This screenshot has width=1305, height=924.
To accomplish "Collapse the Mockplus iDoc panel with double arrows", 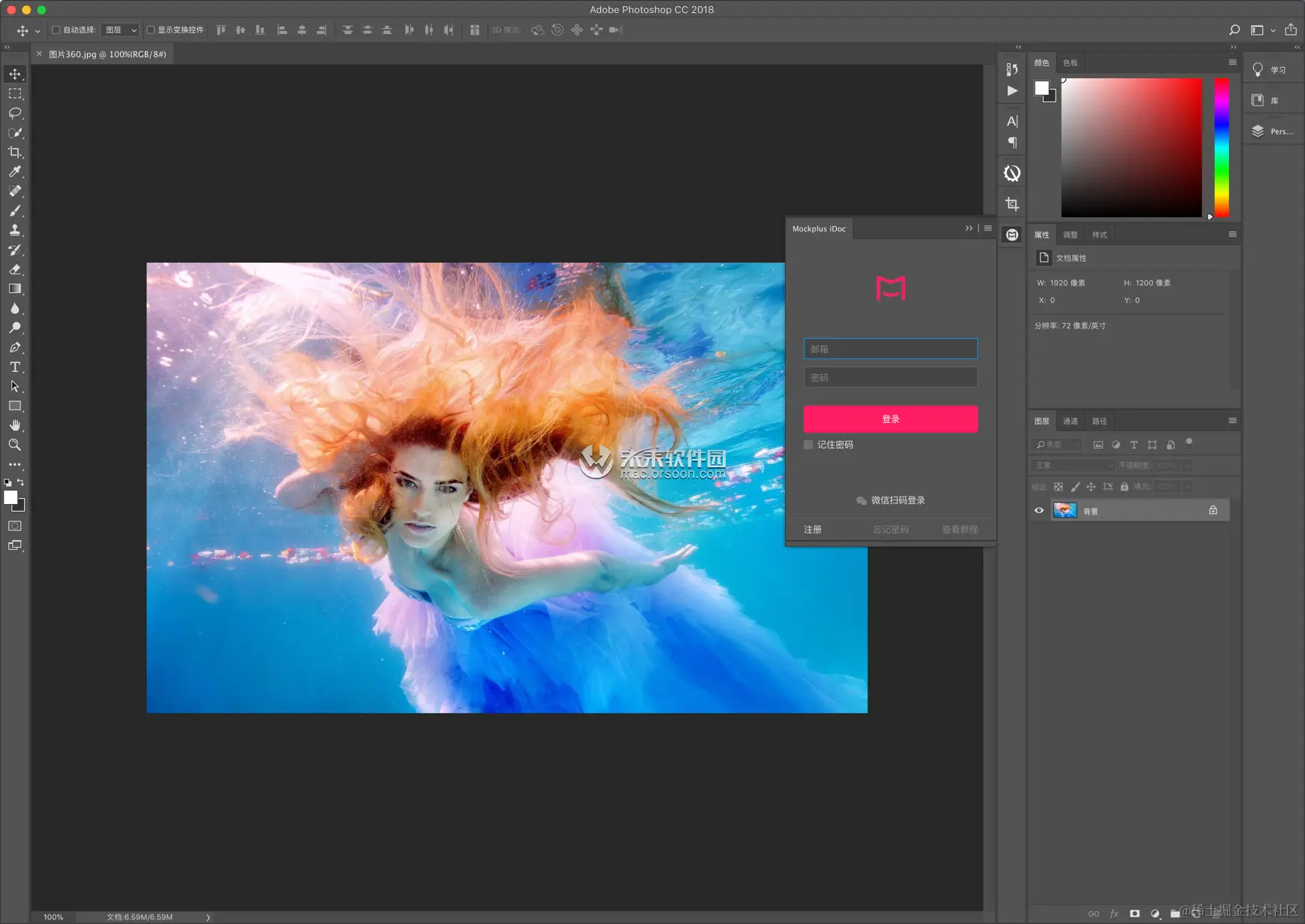I will (x=968, y=228).
